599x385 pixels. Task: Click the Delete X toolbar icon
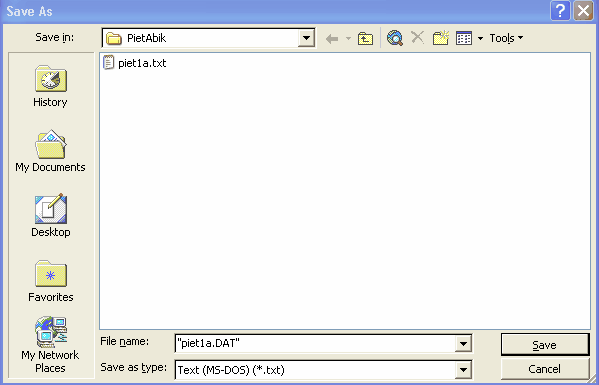418,38
